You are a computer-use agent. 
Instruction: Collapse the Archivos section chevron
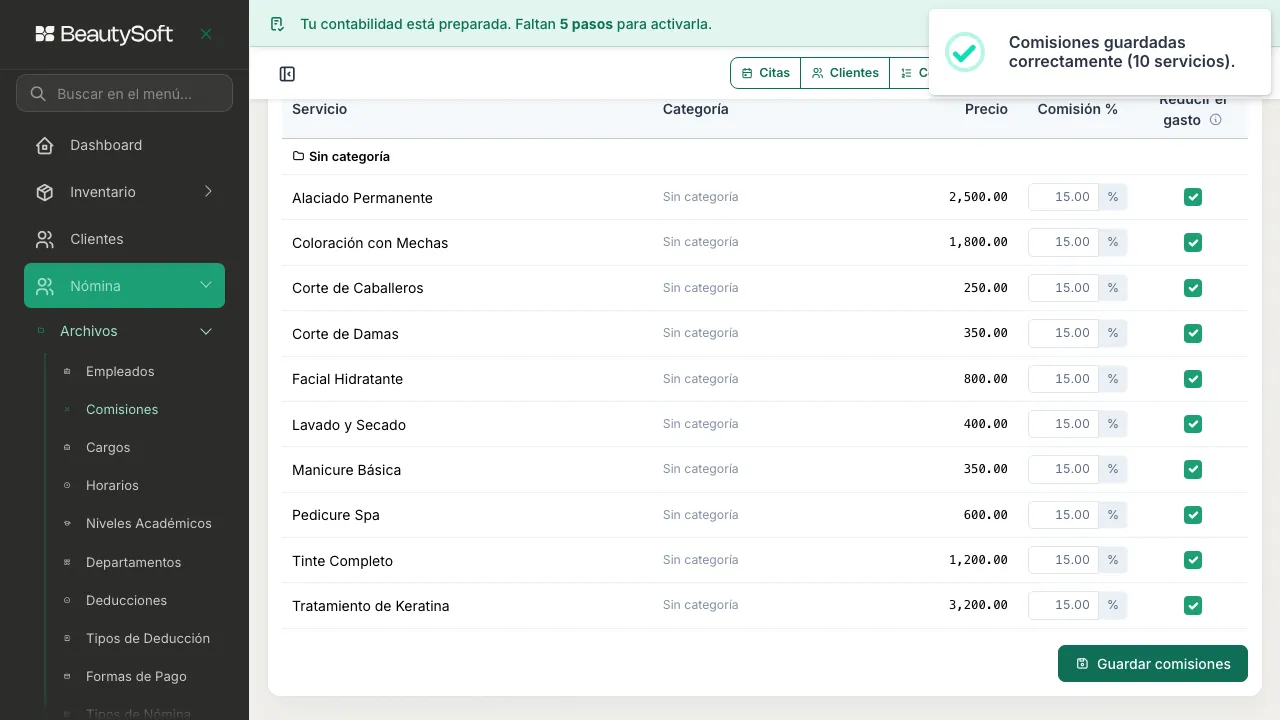point(206,331)
